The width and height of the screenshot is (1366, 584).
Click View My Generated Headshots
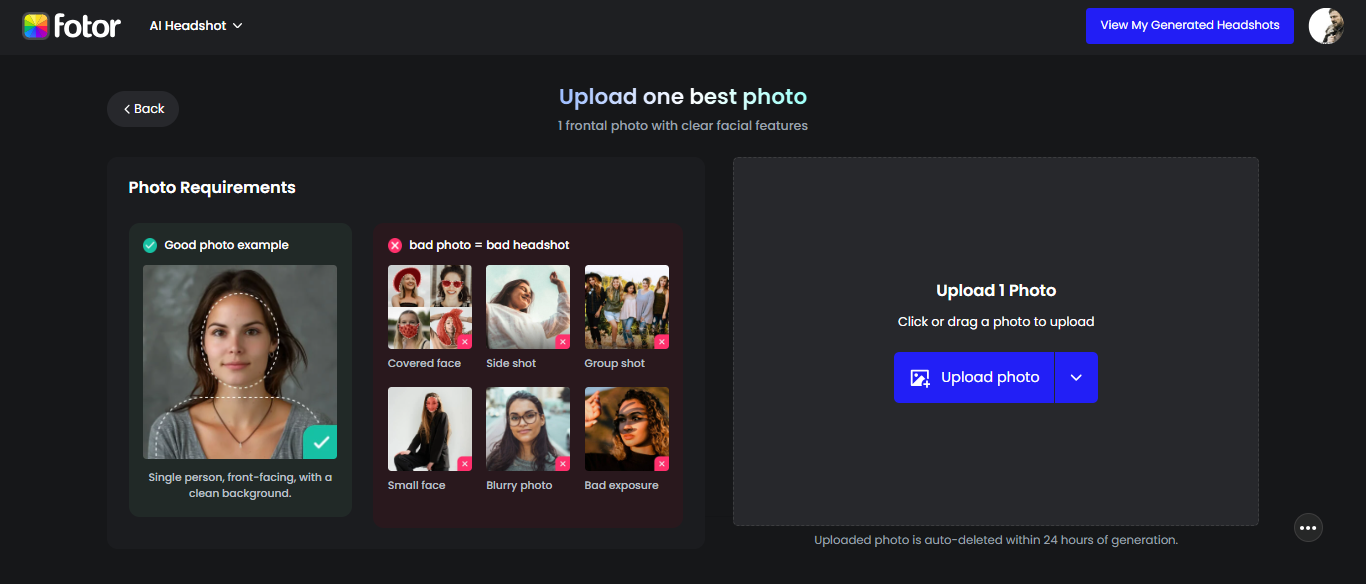(1189, 25)
